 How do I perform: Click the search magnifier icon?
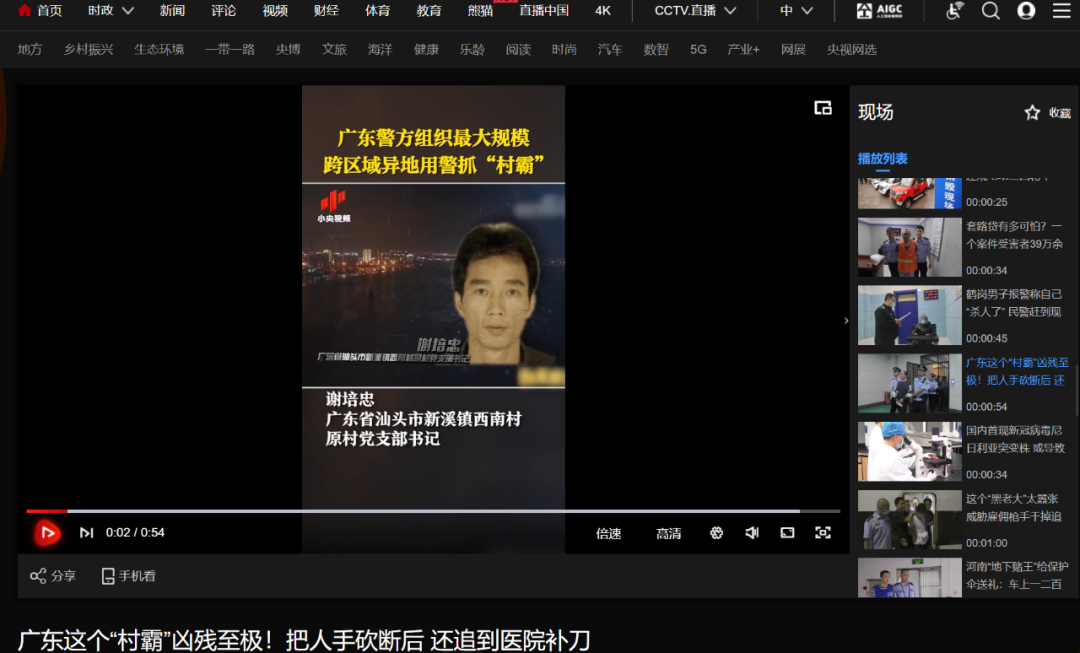click(990, 11)
